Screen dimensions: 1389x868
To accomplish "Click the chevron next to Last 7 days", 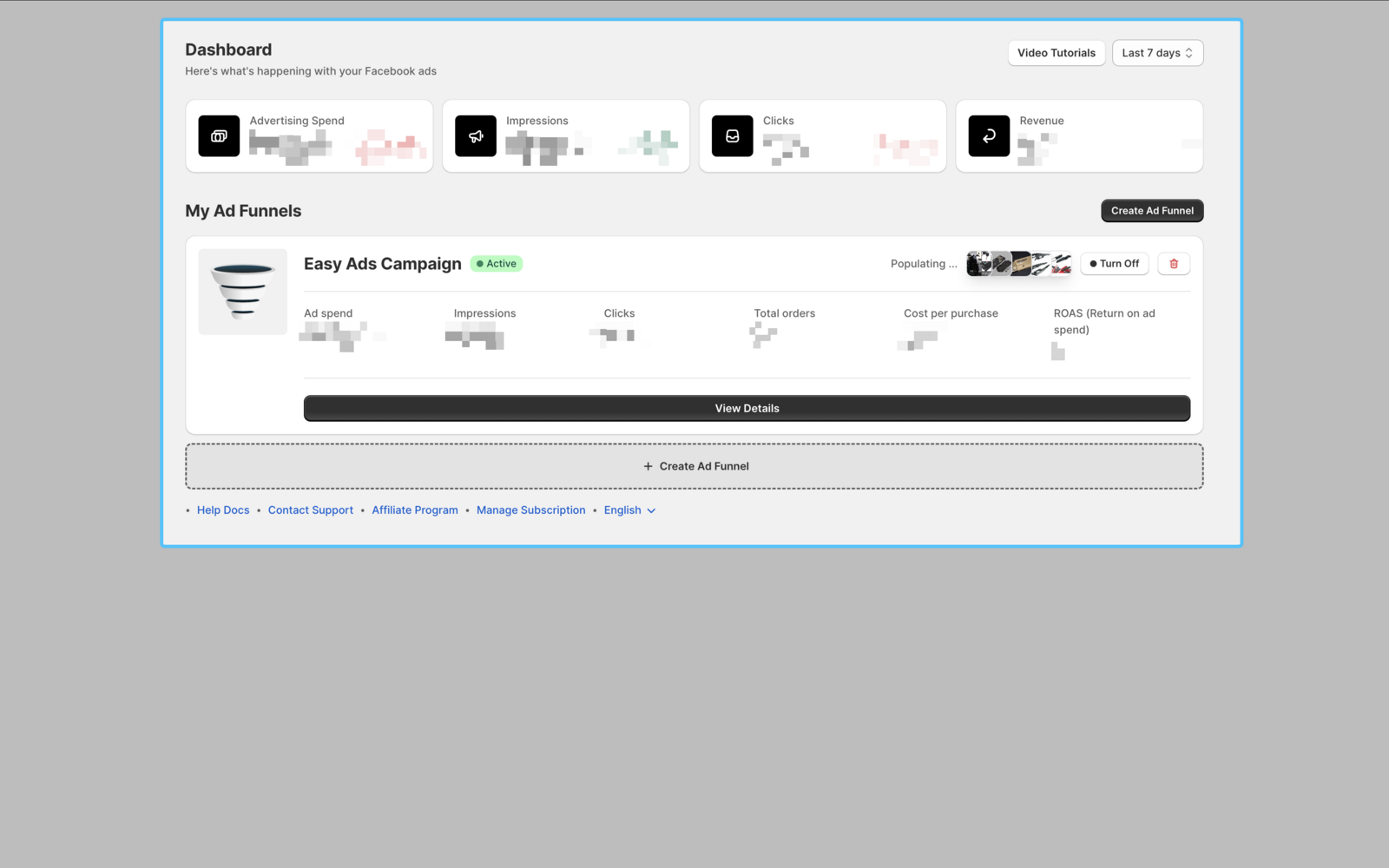I will [1189, 53].
